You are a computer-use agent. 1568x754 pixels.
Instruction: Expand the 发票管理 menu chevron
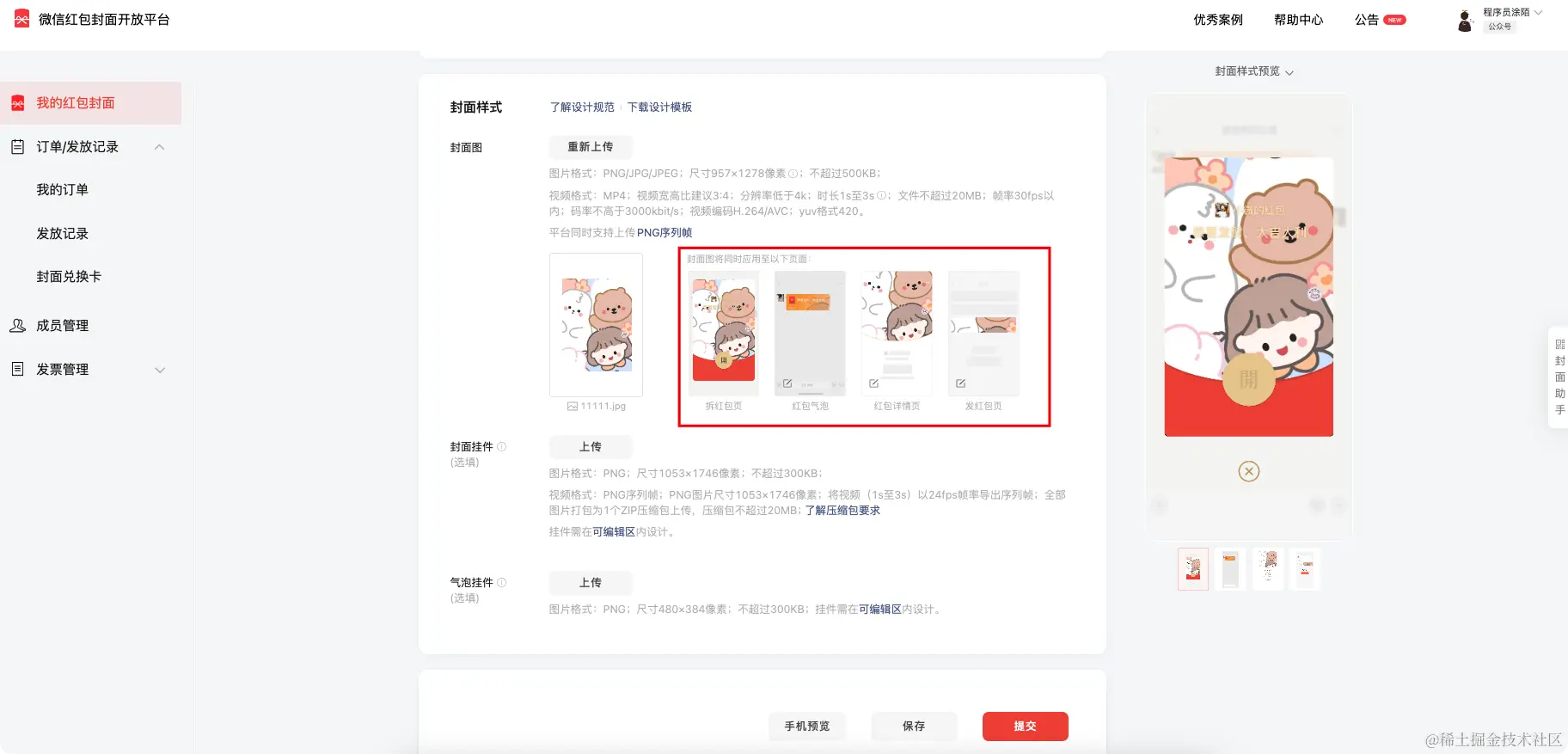[159, 370]
